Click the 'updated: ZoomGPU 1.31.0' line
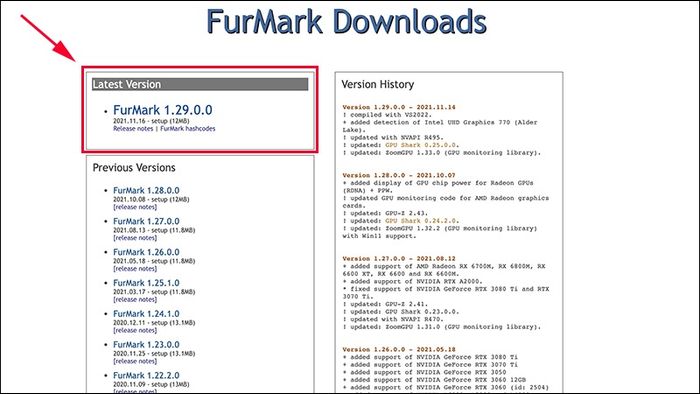Viewport: 700px width, 394px height. coord(442,327)
